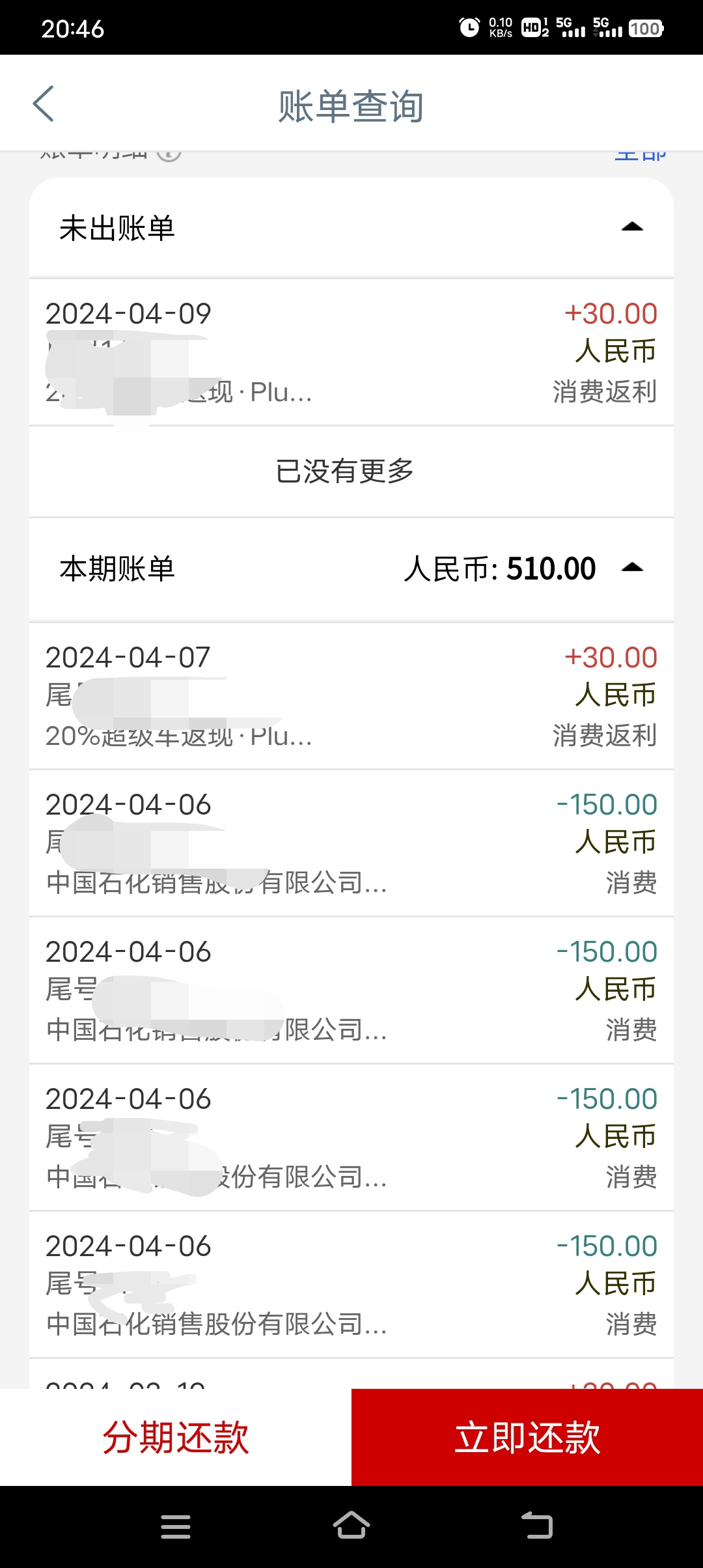Tap the HD call status icon
The height and width of the screenshot is (1568, 703).
click(535, 28)
